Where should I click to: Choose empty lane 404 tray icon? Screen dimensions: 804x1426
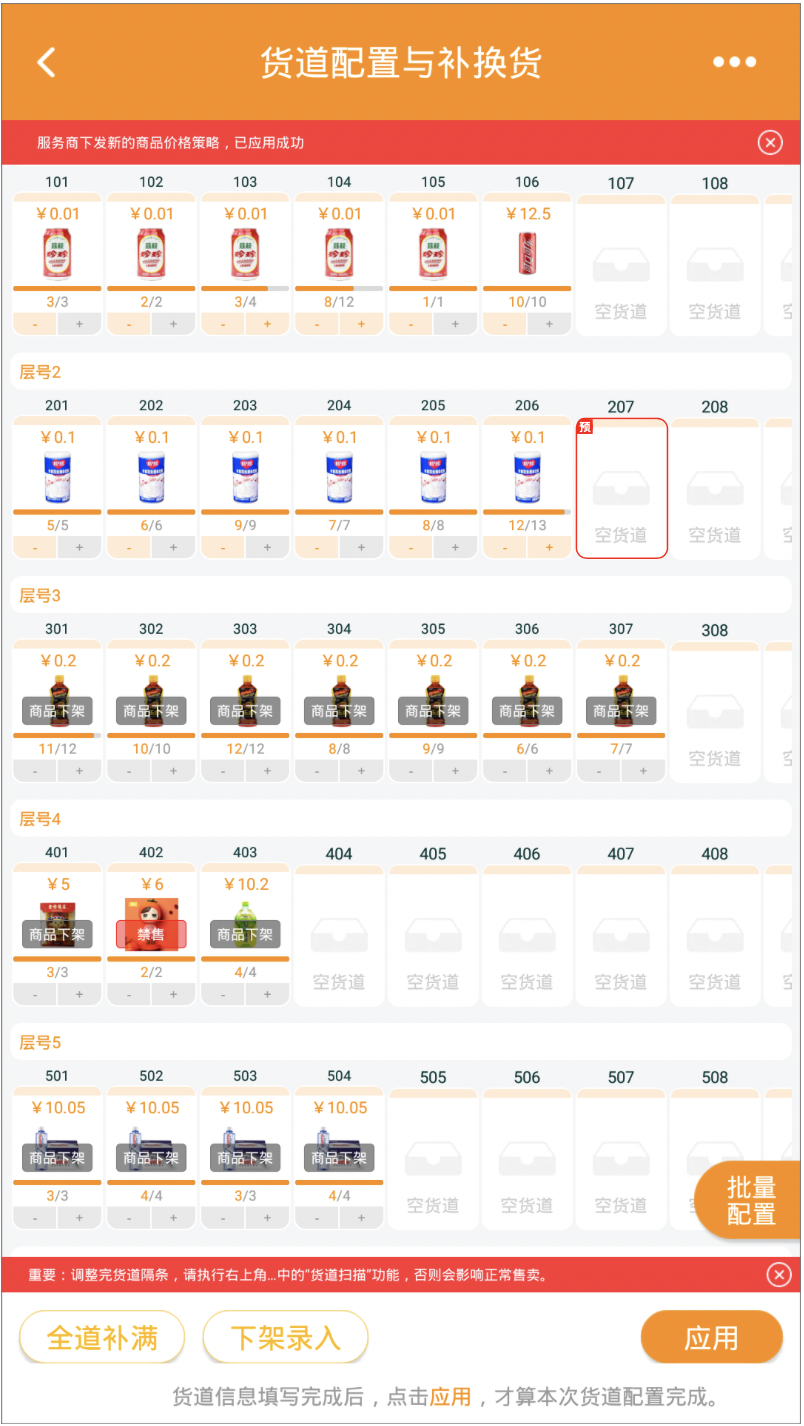[x=339, y=938]
